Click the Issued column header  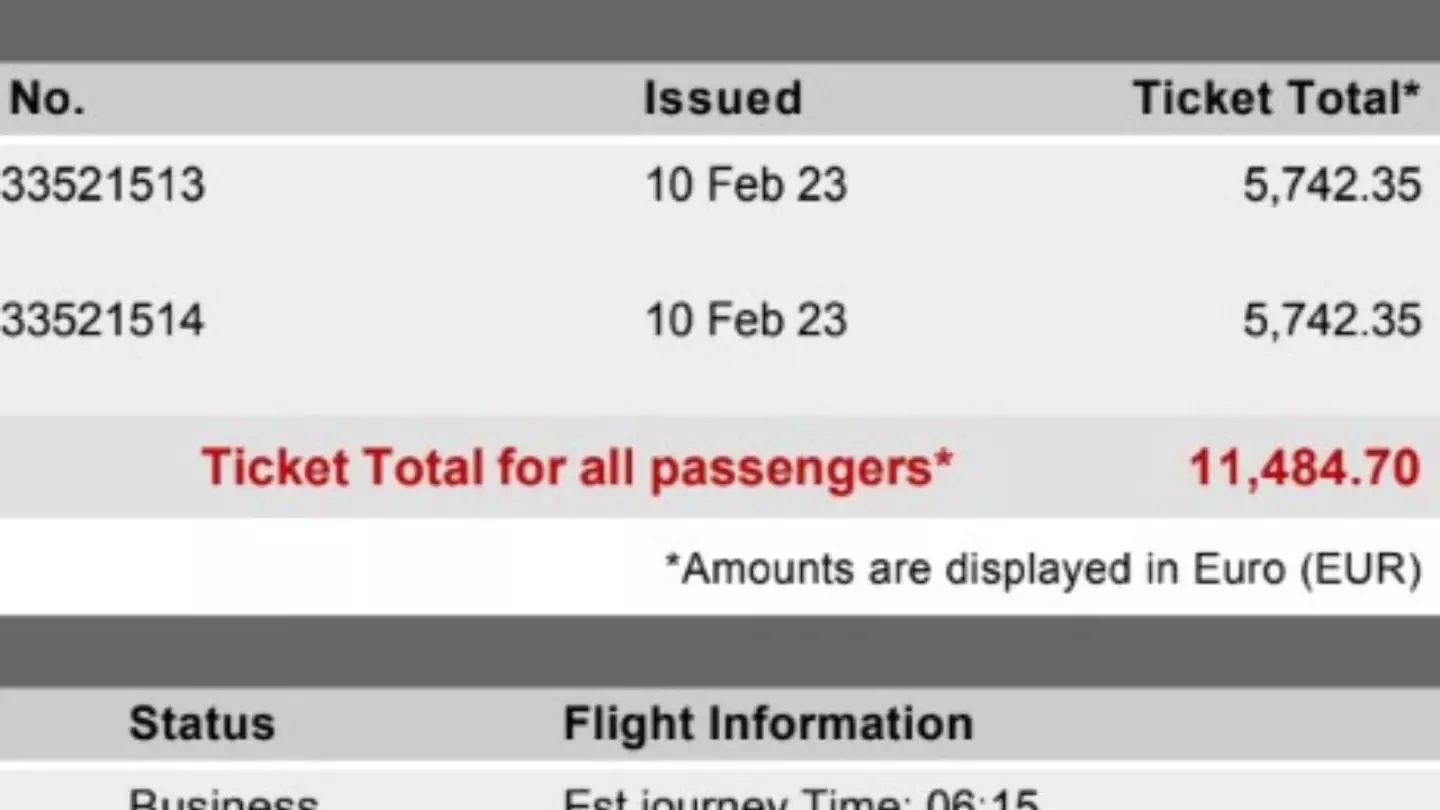tap(722, 99)
